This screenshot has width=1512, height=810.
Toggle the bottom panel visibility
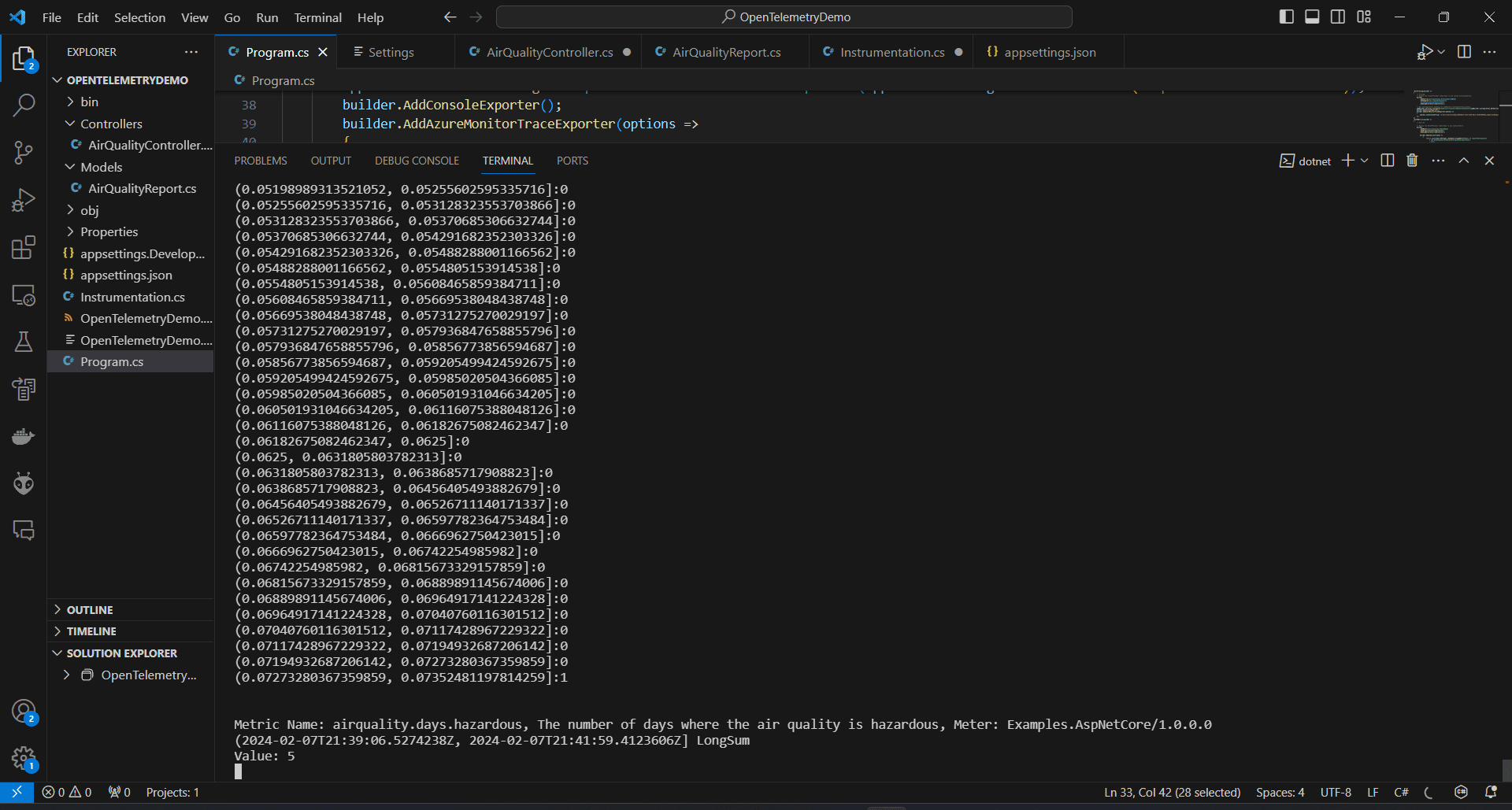click(x=1312, y=16)
